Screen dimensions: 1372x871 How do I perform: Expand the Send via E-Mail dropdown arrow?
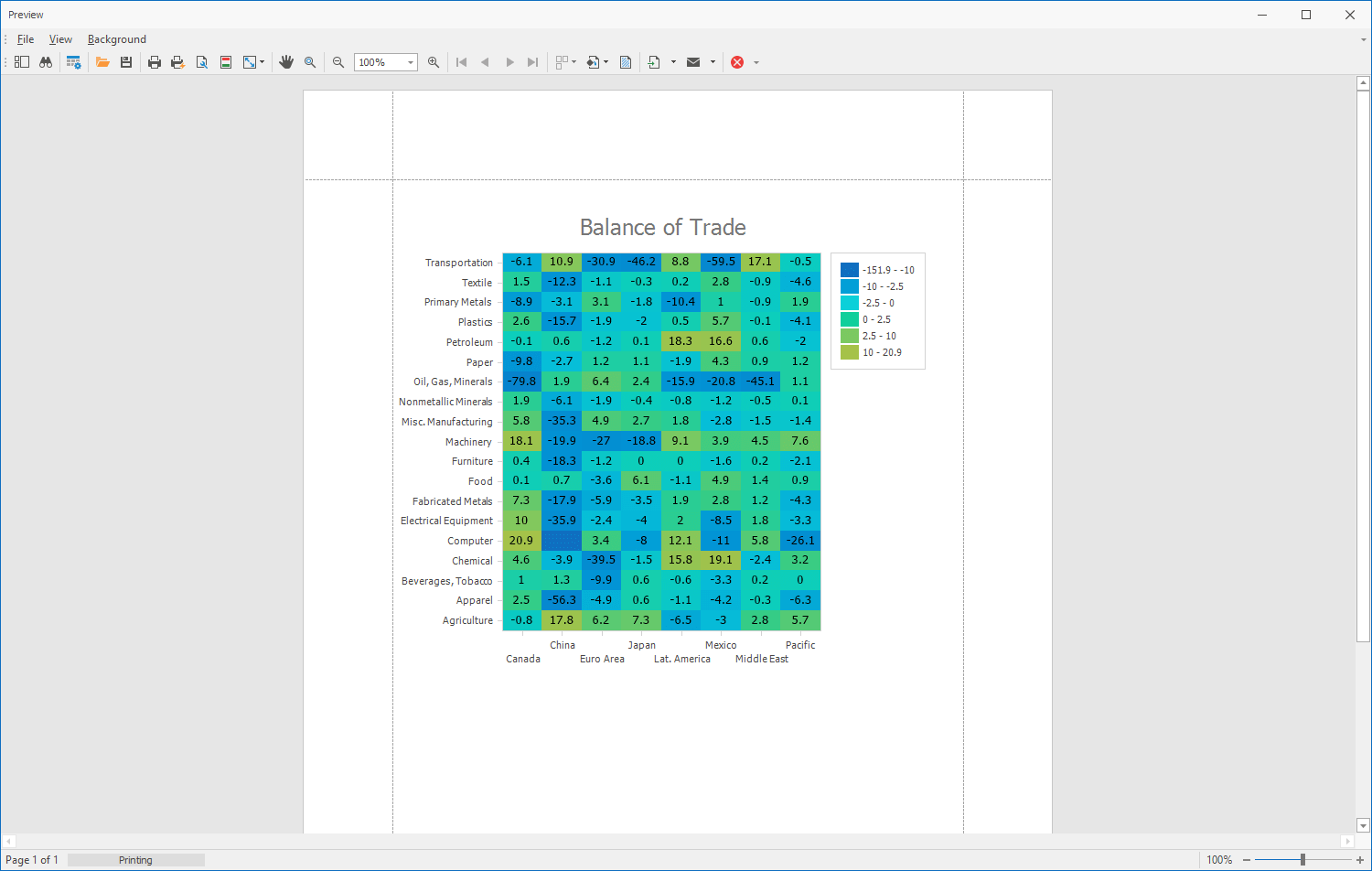(713, 62)
